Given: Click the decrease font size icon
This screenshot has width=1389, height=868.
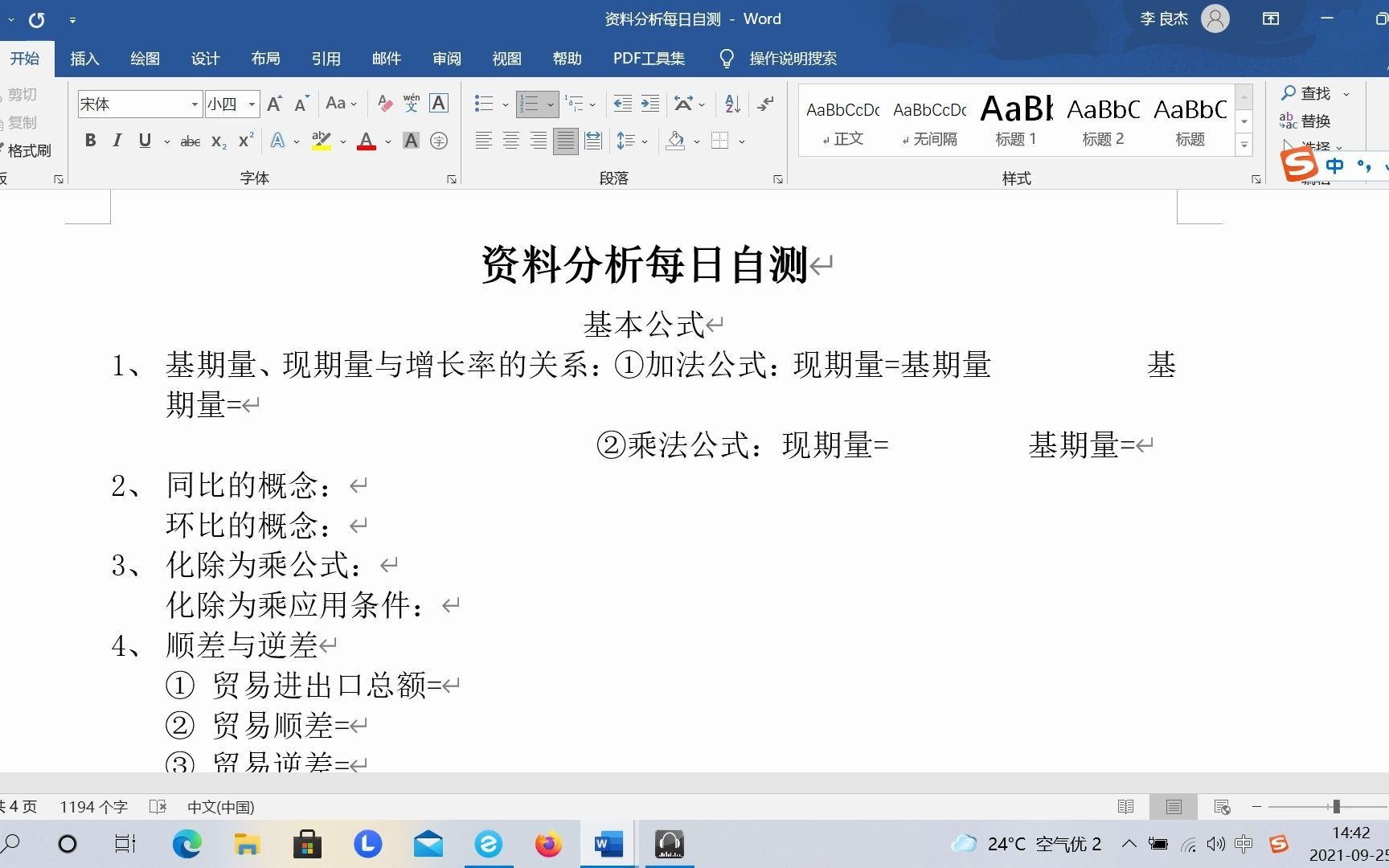Looking at the screenshot, I should (x=301, y=104).
